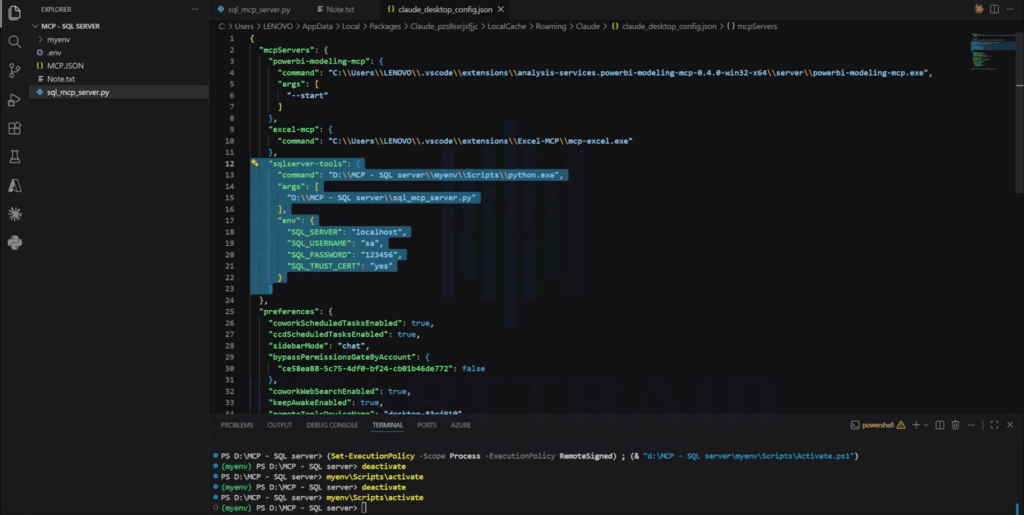Split the editor to the right
Screen dimensions: 1024x515
(994, 9)
